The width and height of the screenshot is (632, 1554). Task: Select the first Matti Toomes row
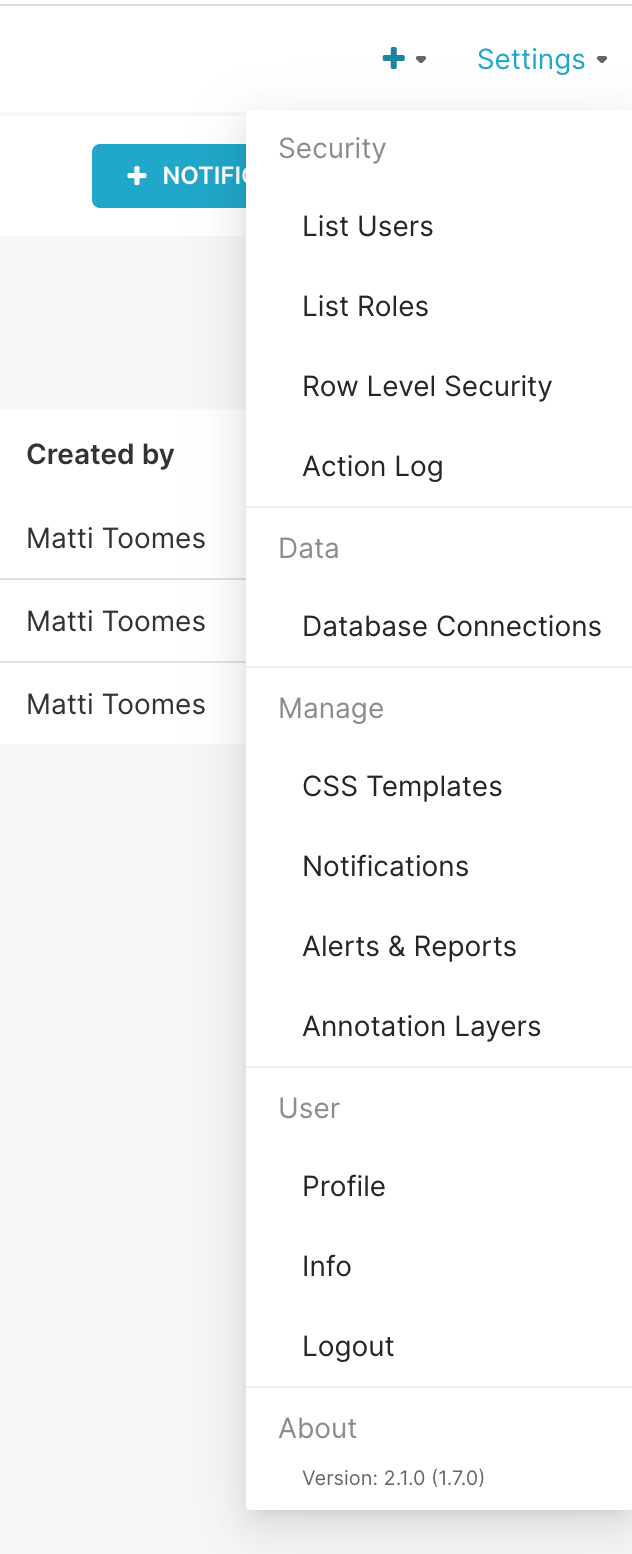click(x=115, y=538)
